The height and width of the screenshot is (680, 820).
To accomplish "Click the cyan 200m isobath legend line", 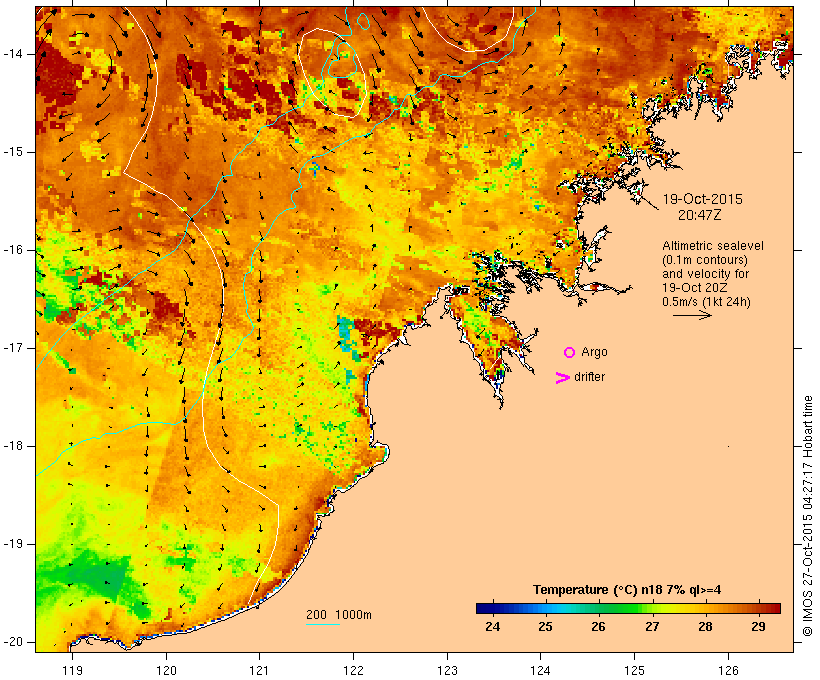I will click(323, 624).
